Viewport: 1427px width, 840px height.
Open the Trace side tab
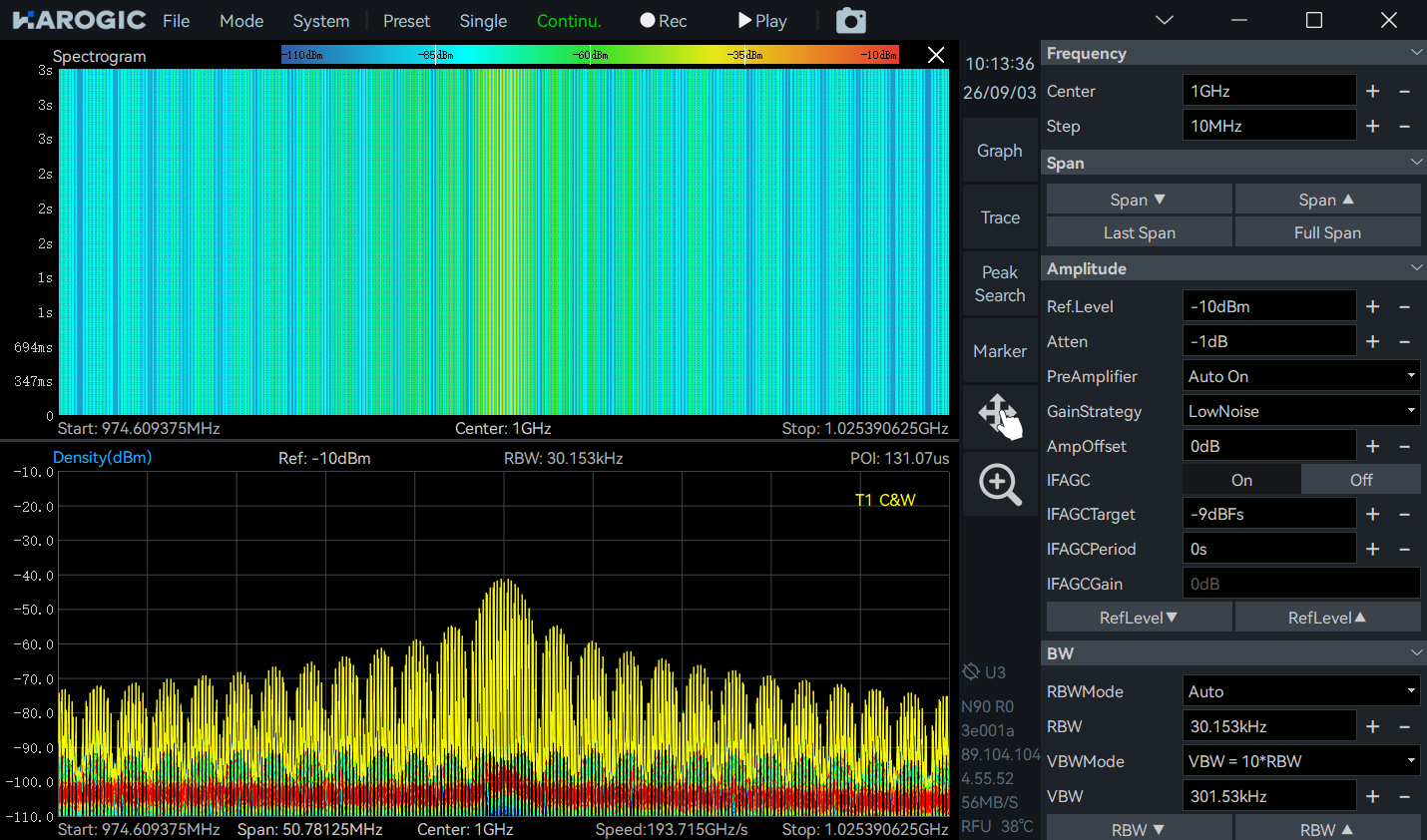click(1000, 217)
